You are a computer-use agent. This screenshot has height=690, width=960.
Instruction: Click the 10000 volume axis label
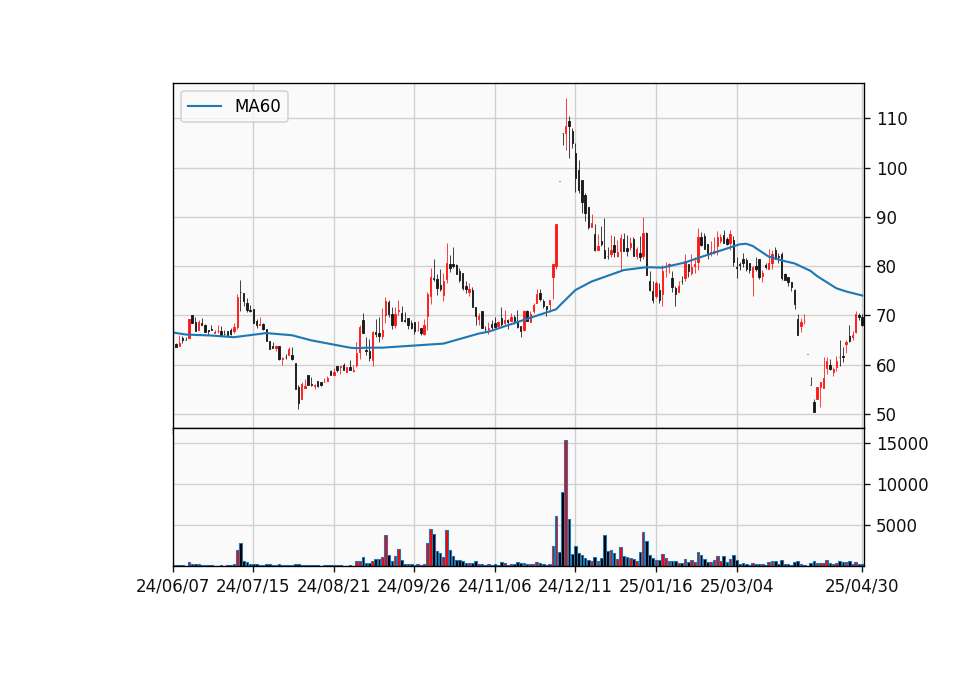(x=902, y=485)
